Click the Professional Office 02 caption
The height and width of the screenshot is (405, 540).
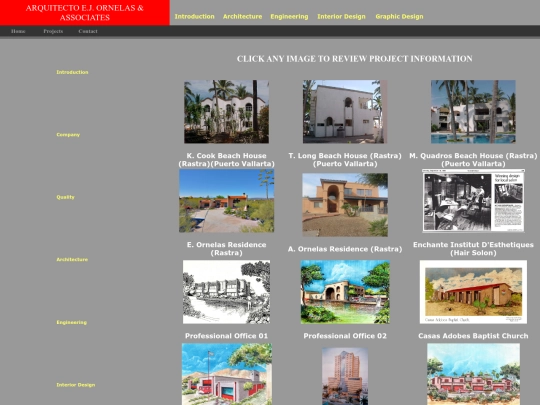[345, 336]
